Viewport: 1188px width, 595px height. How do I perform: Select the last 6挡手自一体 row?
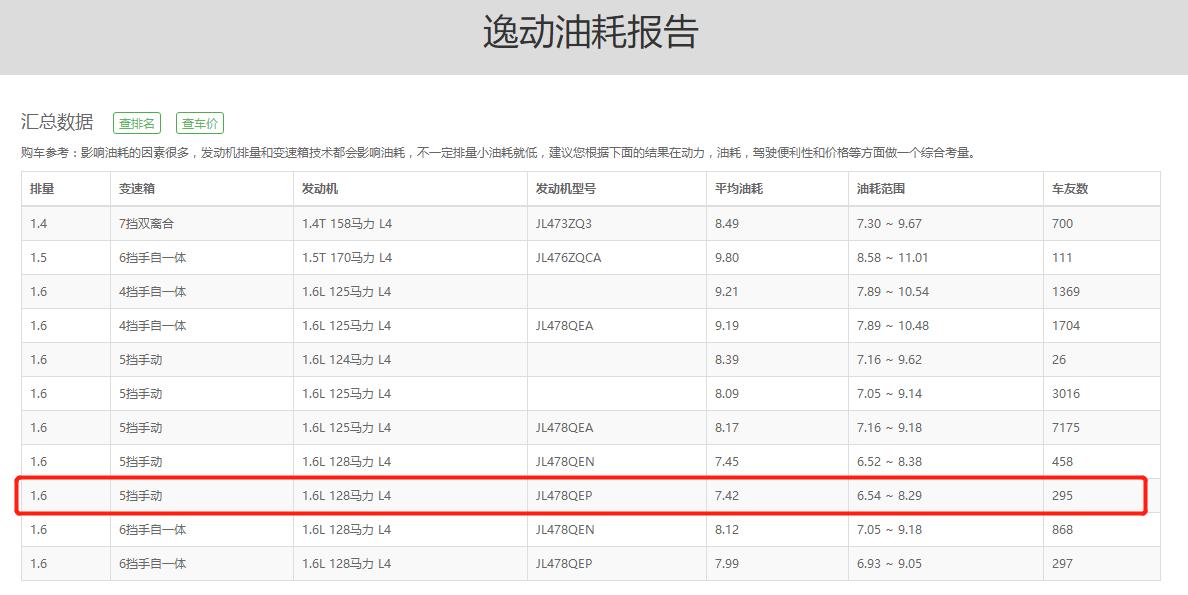(x=594, y=563)
